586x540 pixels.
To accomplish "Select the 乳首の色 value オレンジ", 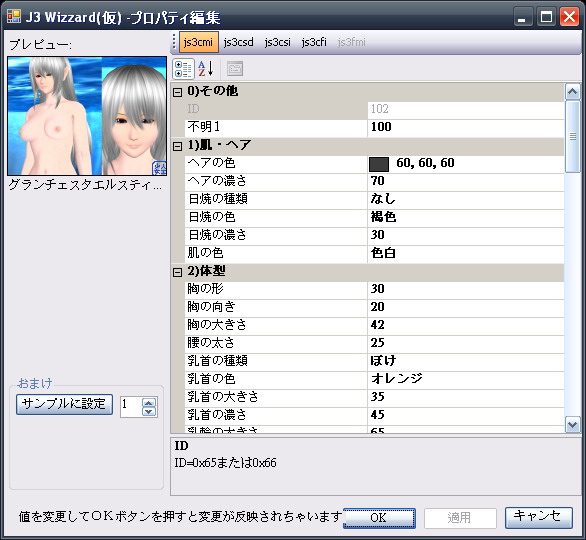I will coord(466,379).
